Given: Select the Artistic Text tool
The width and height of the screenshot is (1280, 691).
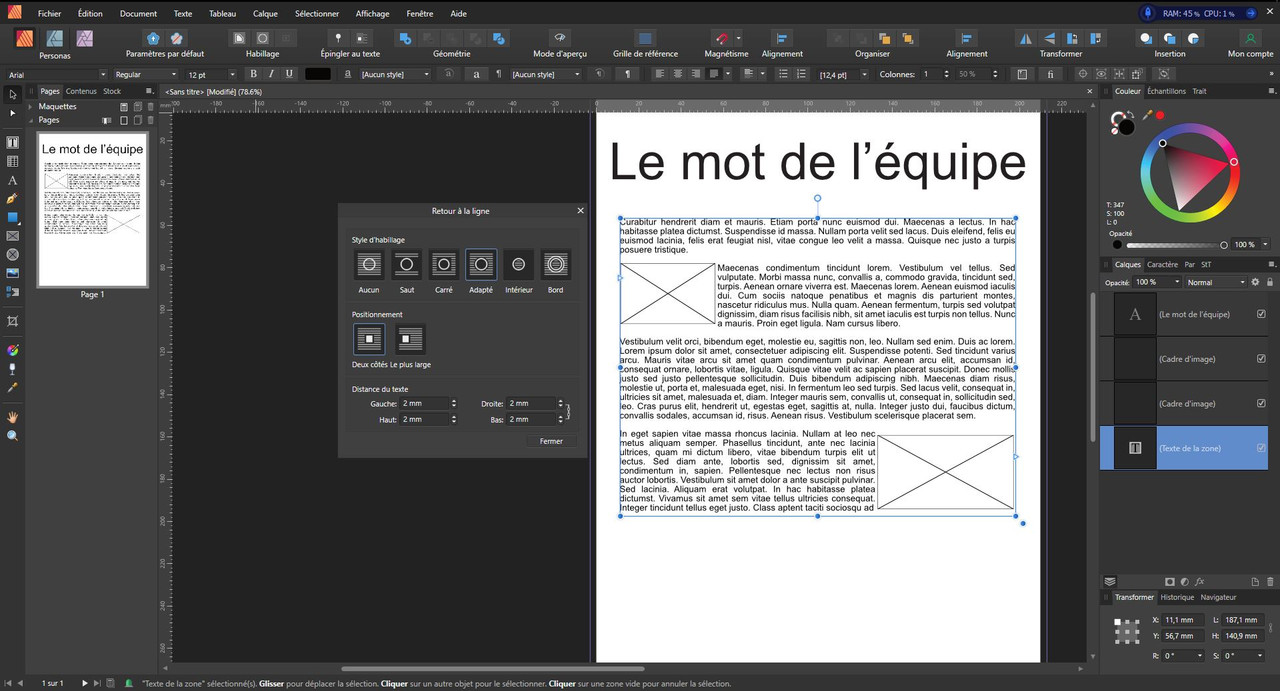Looking at the screenshot, I should pos(12,180).
